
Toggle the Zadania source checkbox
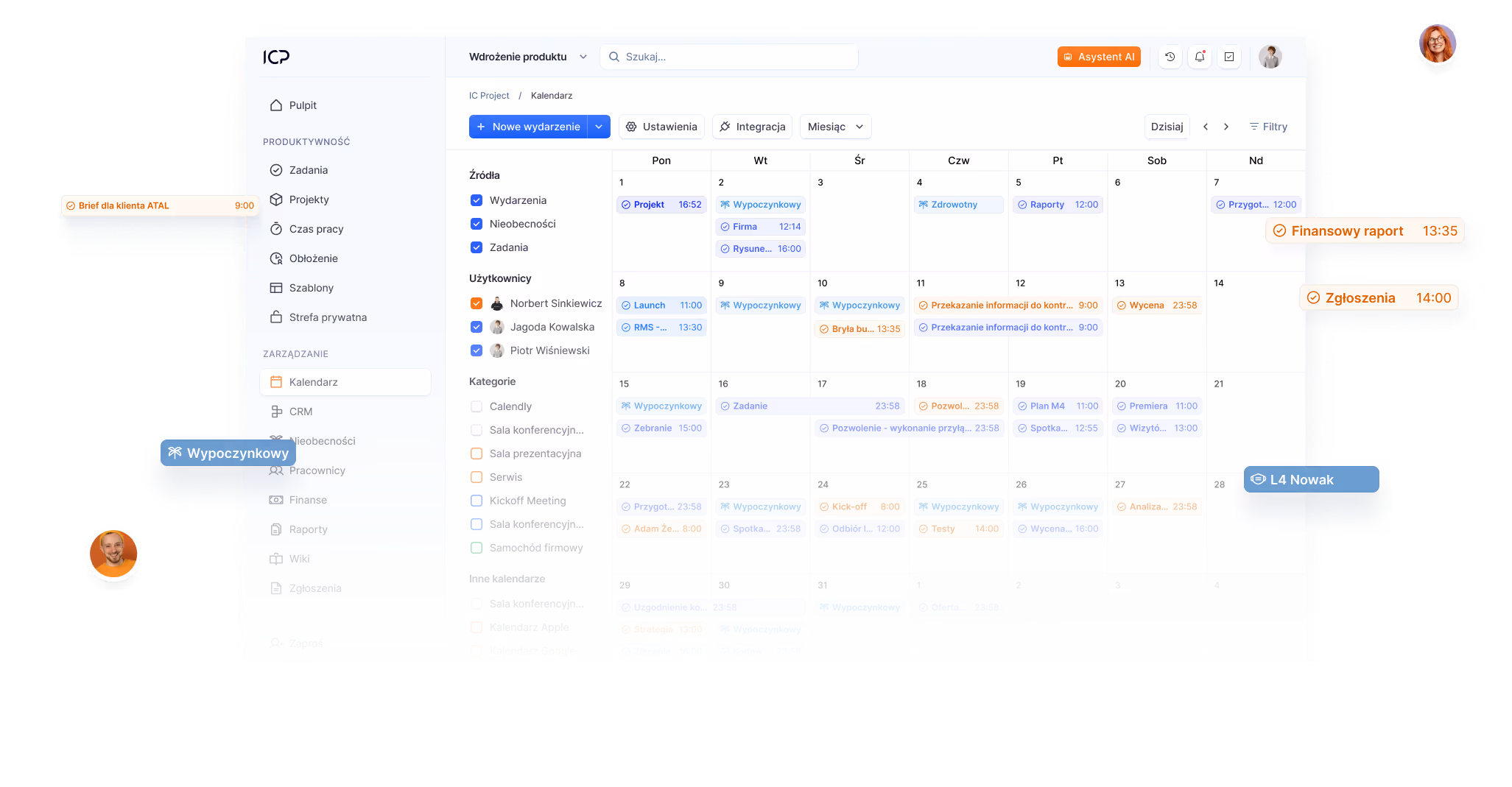(x=477, y=247)
